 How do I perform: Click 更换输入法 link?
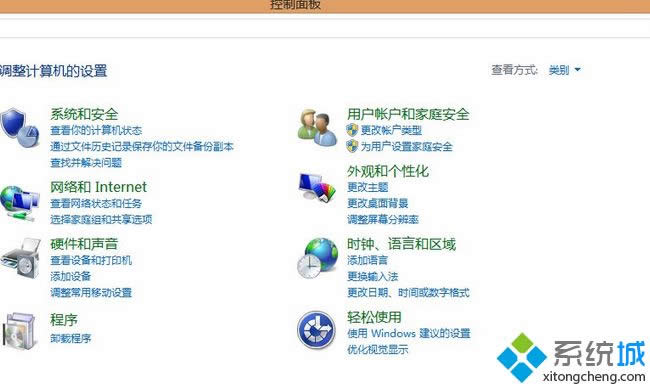pyautogui.click(x=373, y=276)
